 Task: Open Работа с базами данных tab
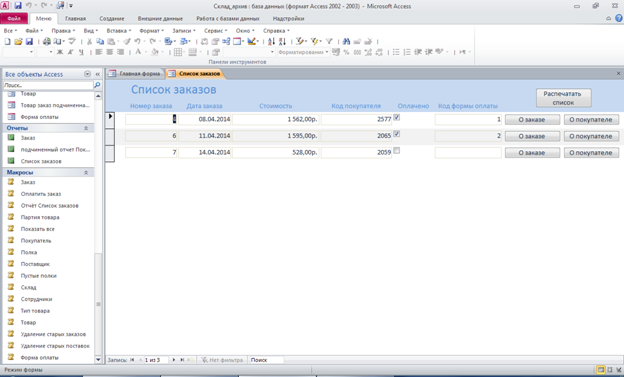point(228,19)
